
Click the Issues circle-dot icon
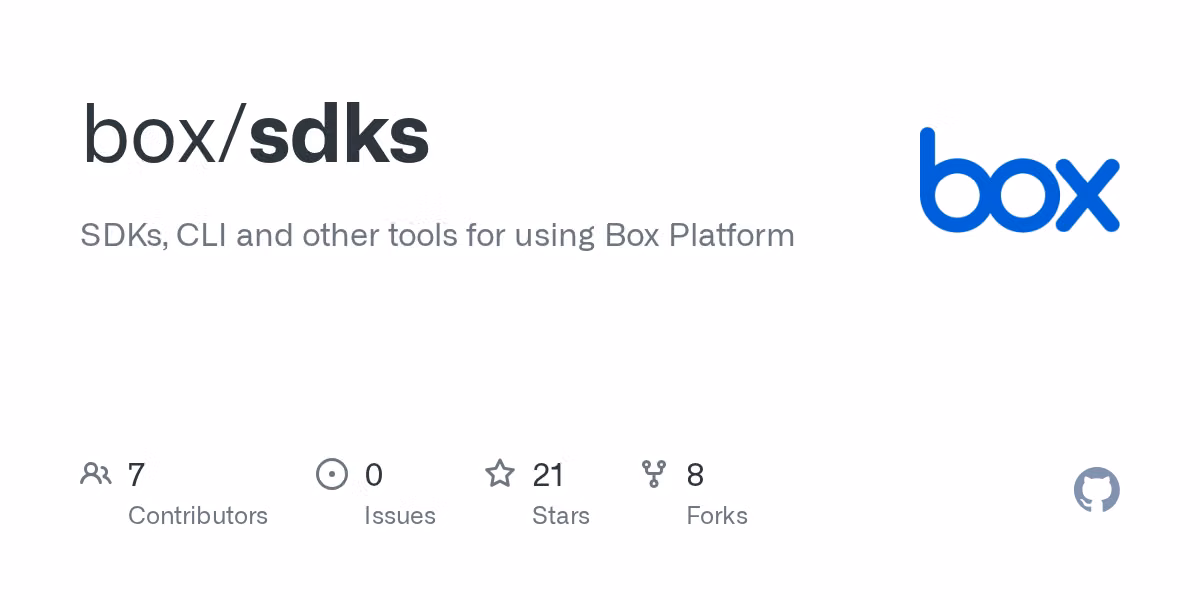[331, 474]
